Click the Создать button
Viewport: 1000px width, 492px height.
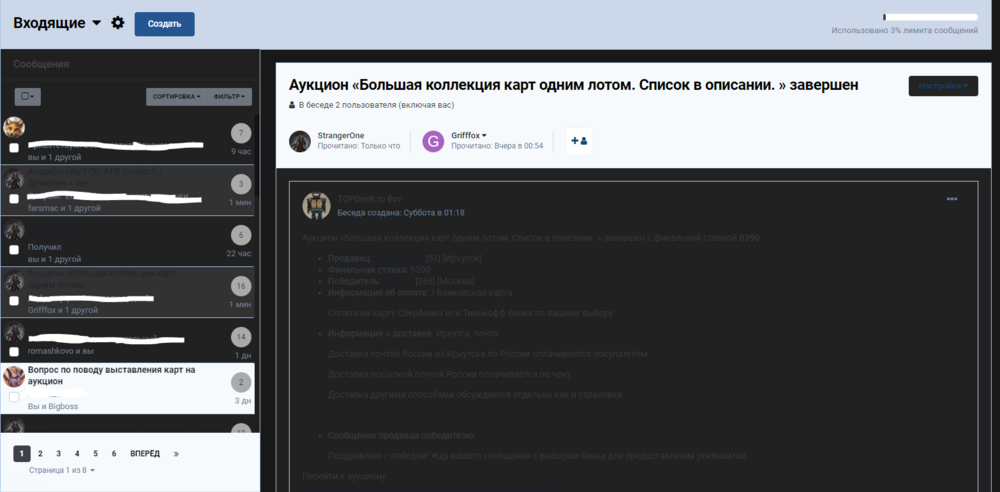pos(165,24)
